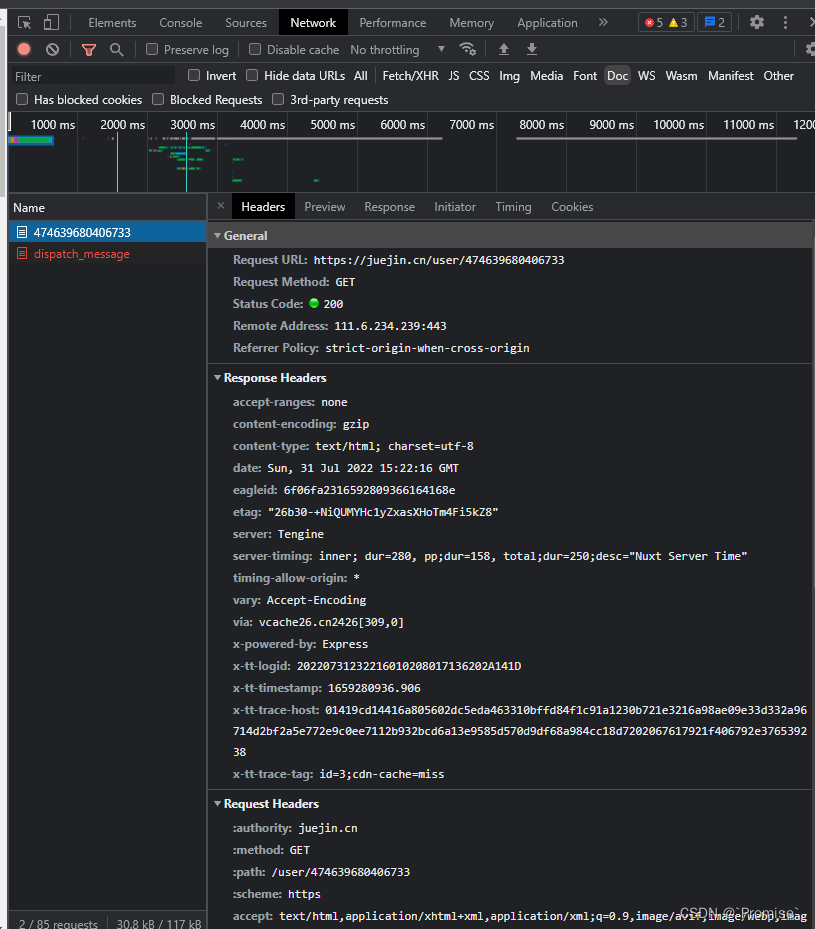Open DevTools settings gear
Image resolution: width=815 pixels, height=929 pixels.
coord(756,23)
